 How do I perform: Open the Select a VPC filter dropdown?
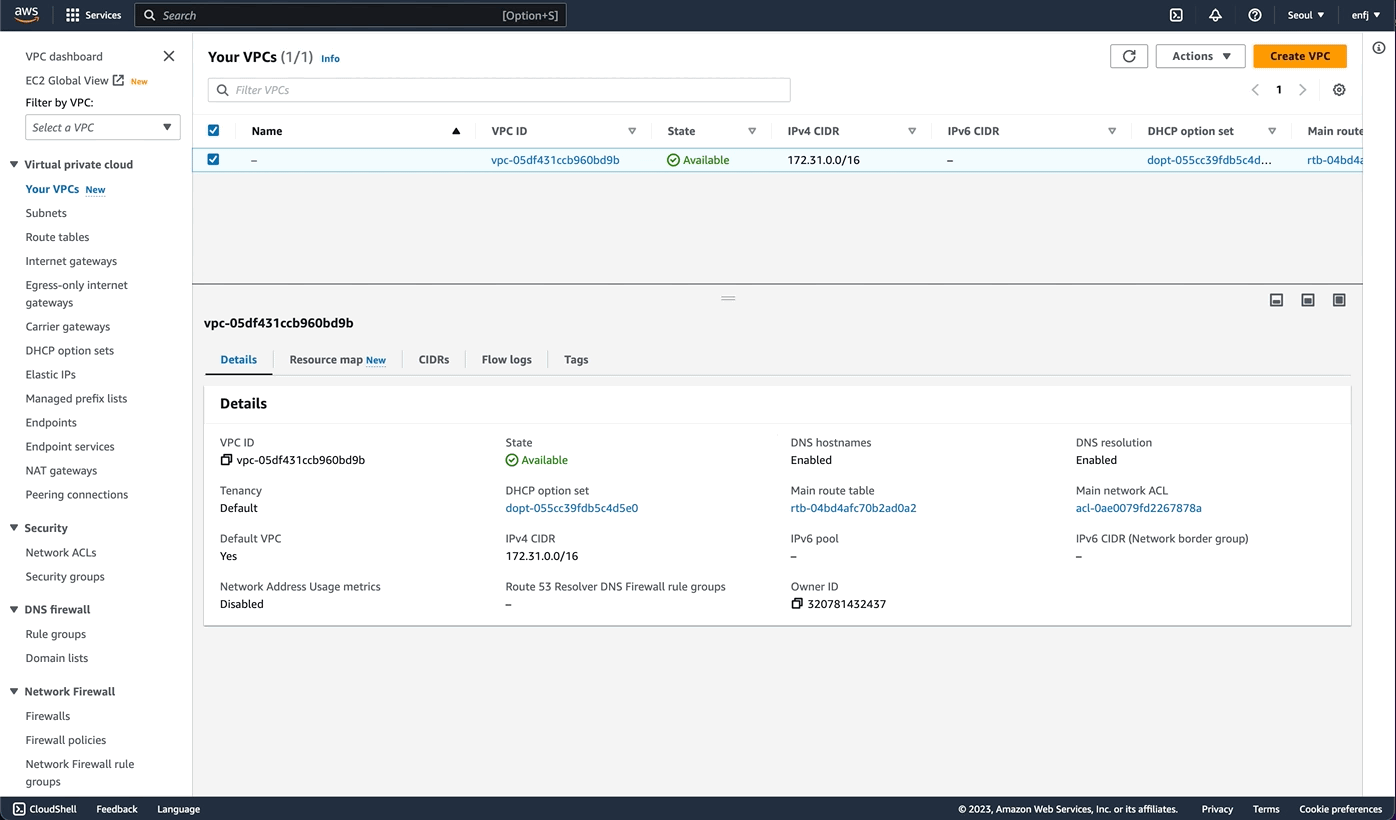[103, 127]
